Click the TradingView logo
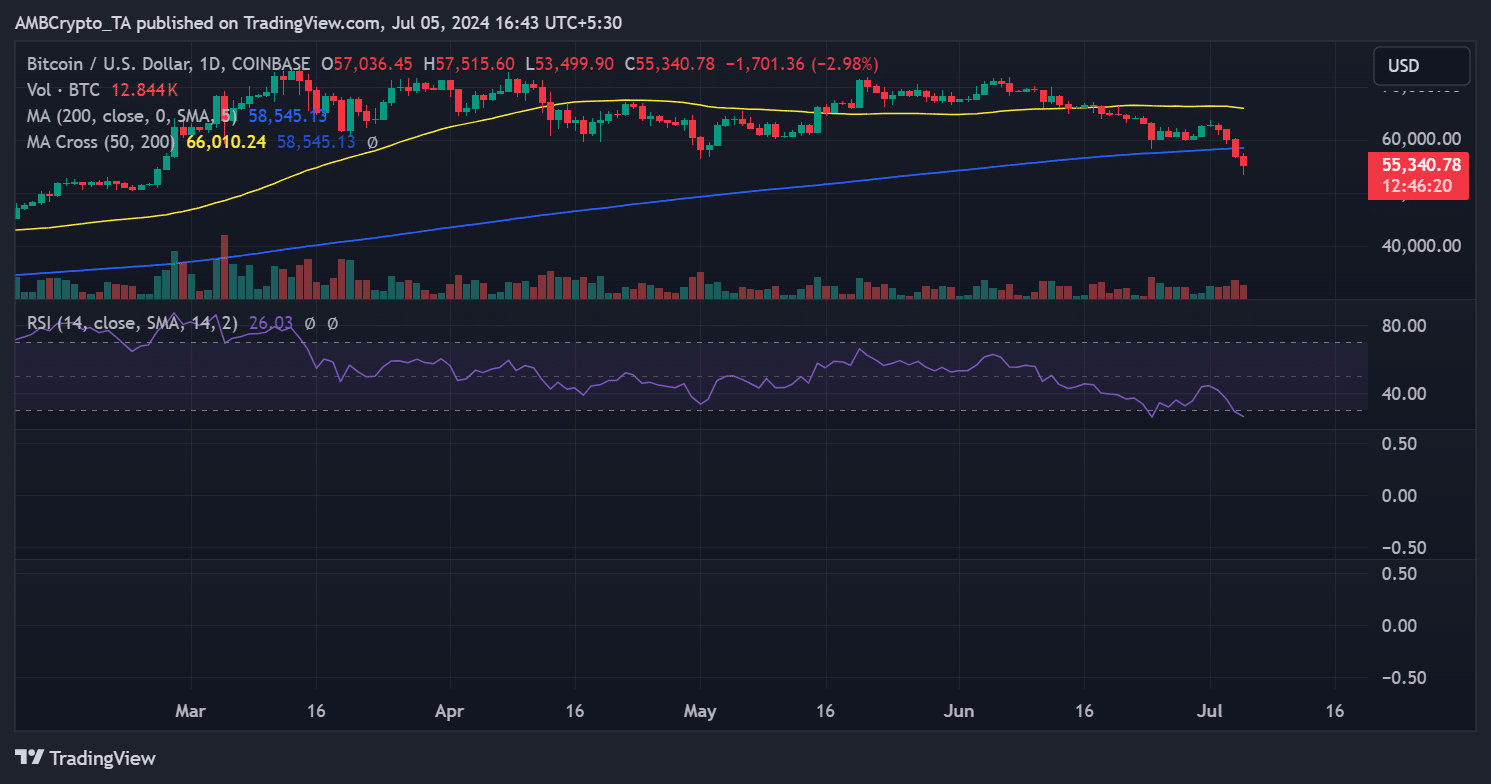The image size is (1491, 784). click(x=86, y=757)
